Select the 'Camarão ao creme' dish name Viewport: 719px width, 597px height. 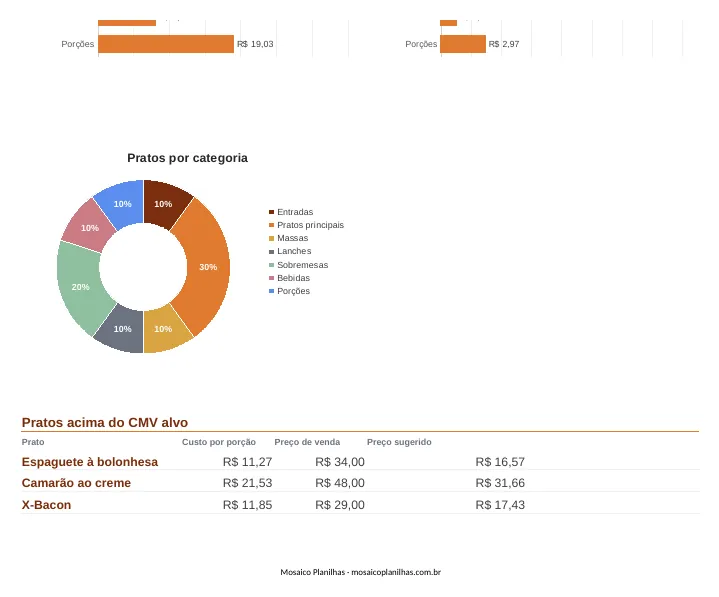pyautogui.click(x=76, y=483)
